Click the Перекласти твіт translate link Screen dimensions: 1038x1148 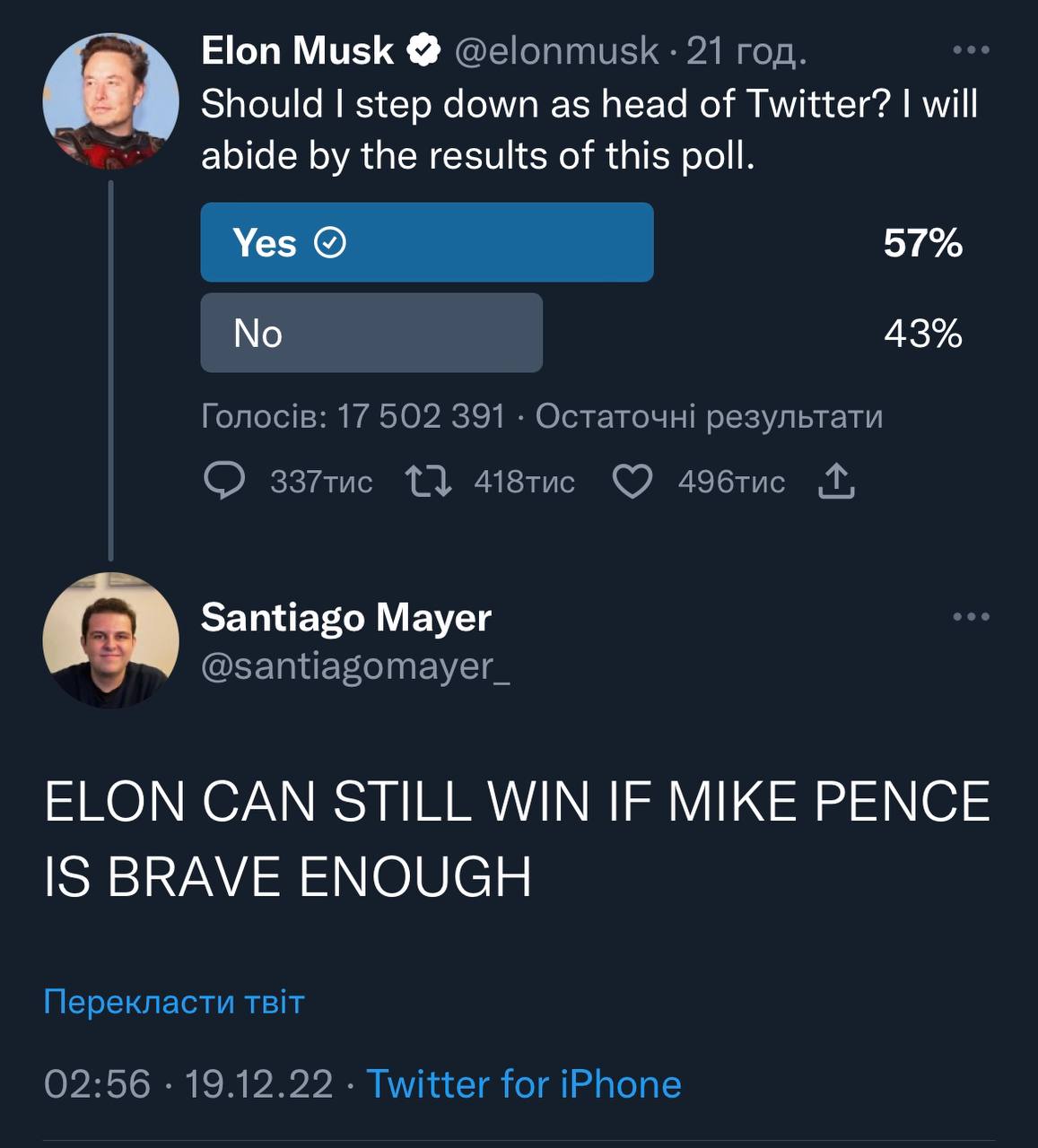[174, 1001]
